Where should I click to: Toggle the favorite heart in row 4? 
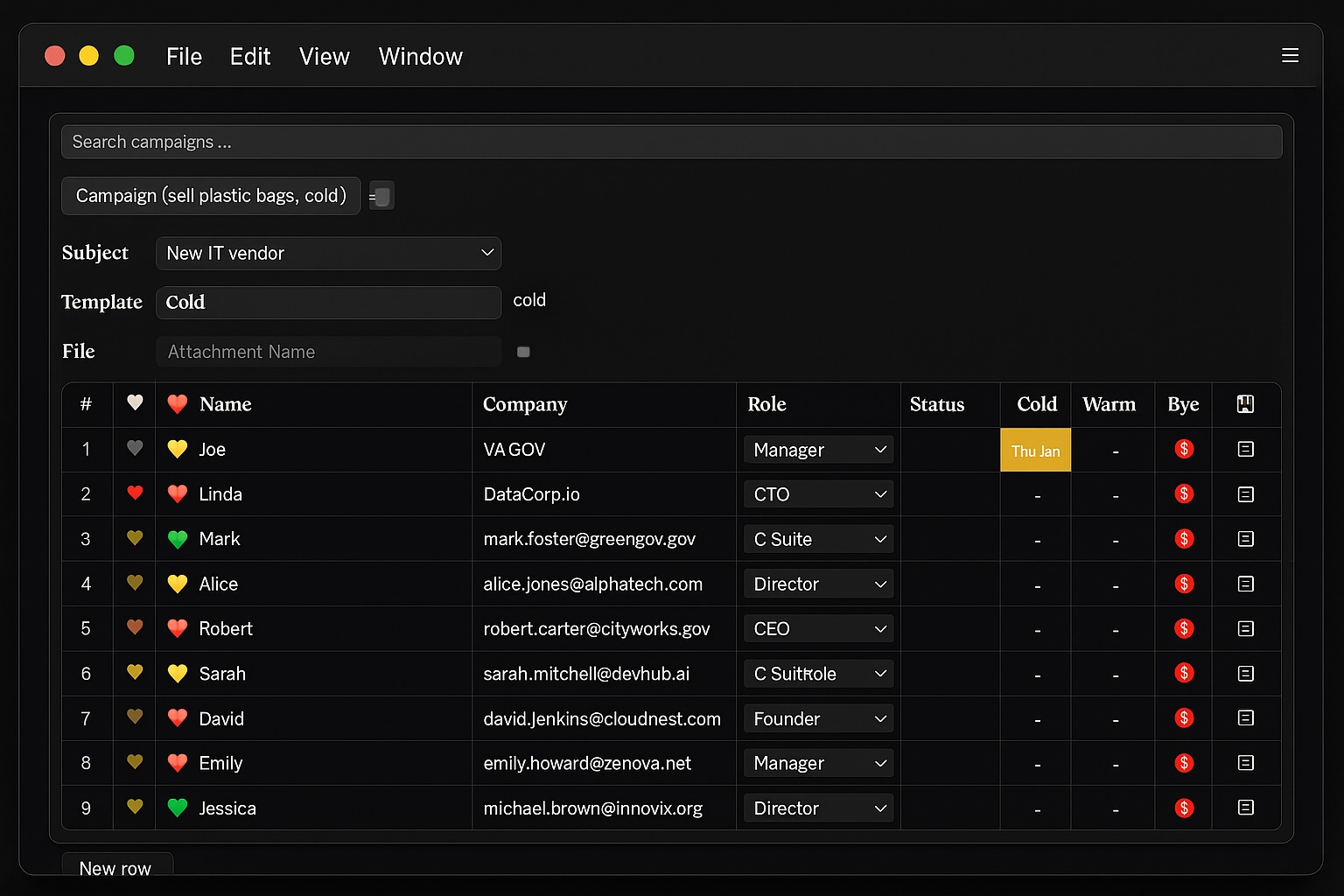click(135, 582)
